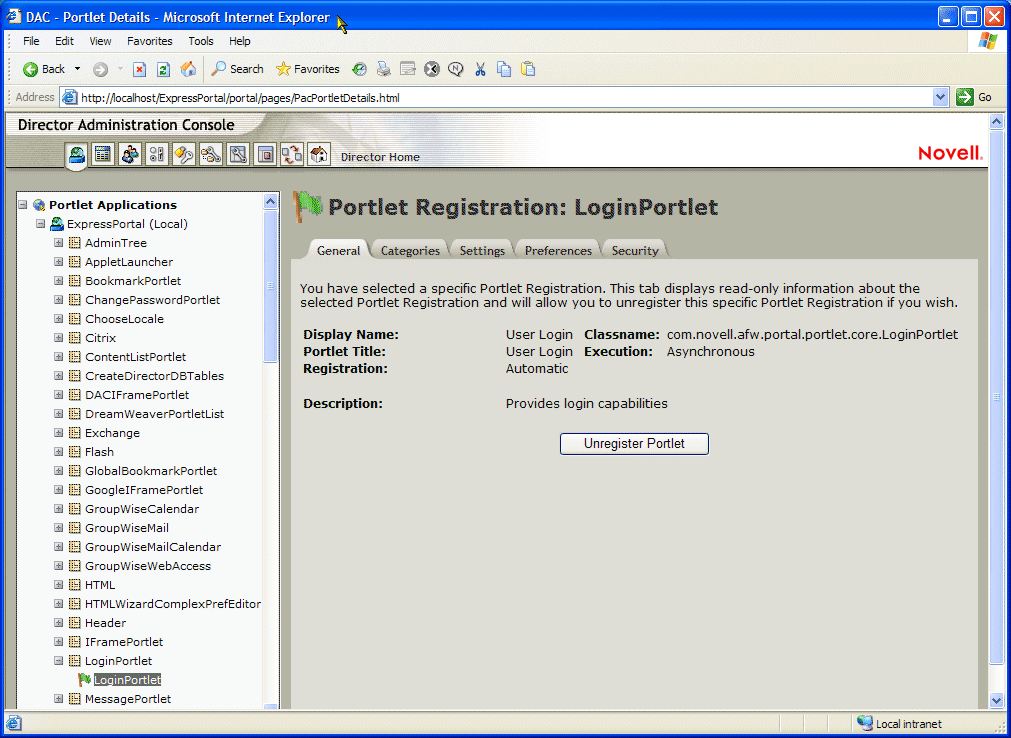
Task: Open the View menu
Action: pyautogui.click(x=101, y=41)
